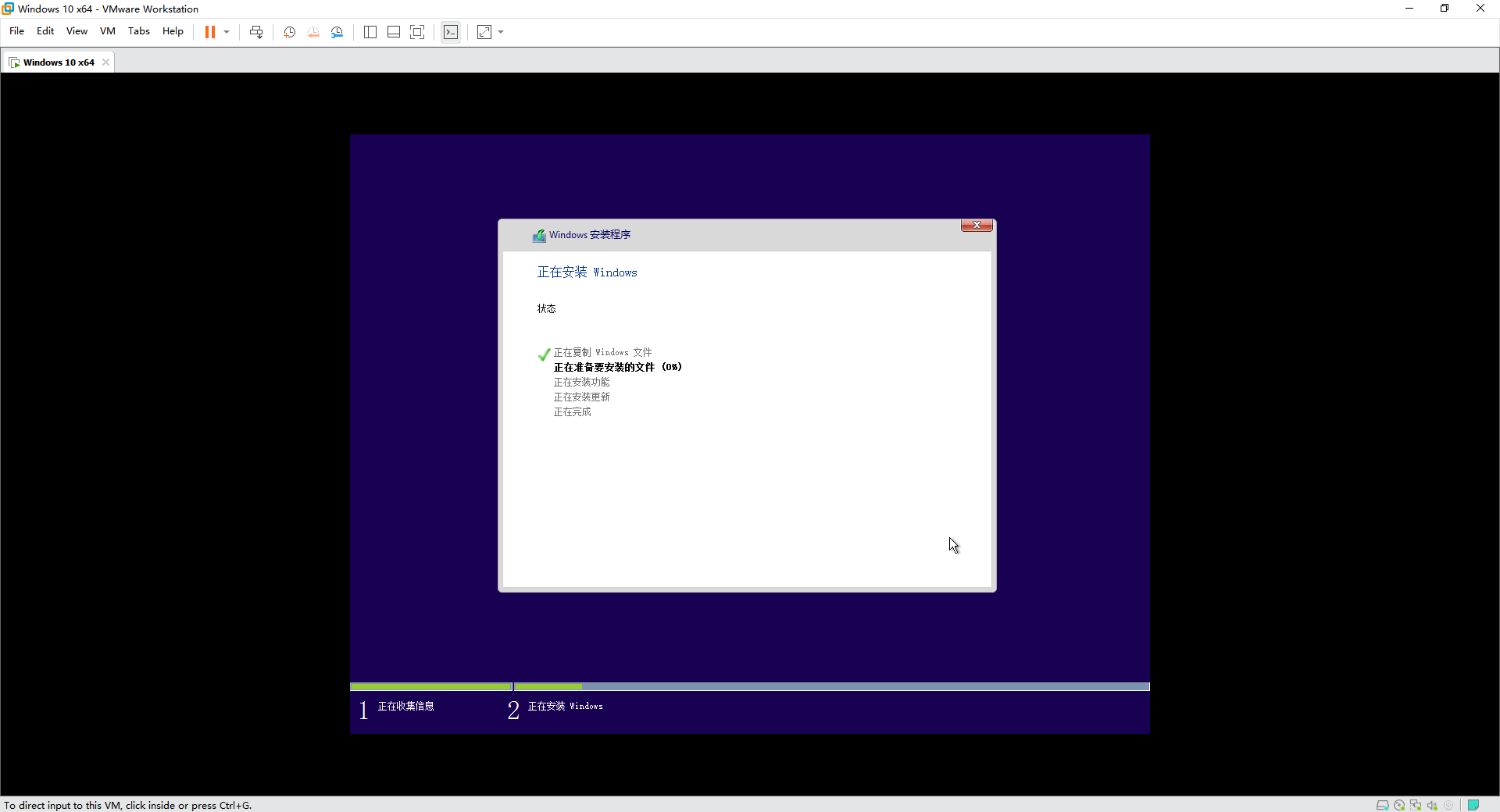Click the green checkmark beside 正在复制 Windows 文件
Viewport: 1500px width, 812px height.
(544, 354)
